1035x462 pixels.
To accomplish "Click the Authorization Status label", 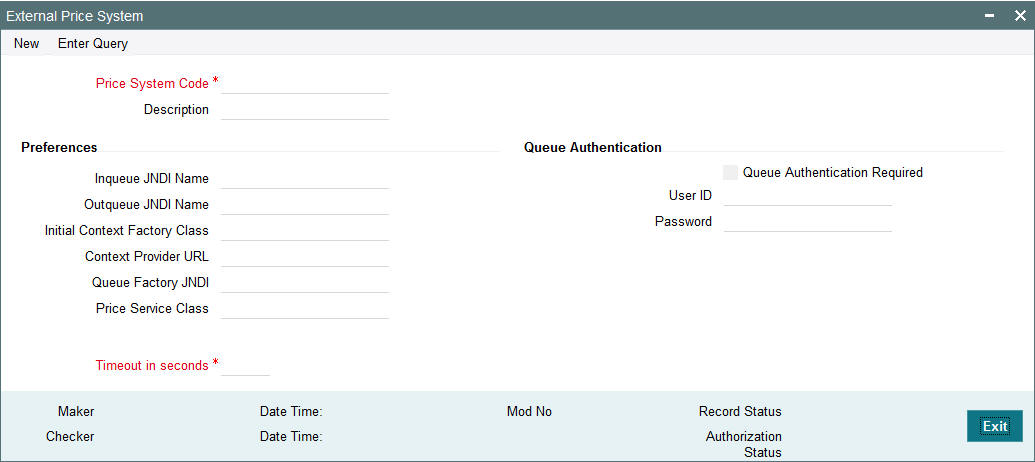I will coord(744,444).
